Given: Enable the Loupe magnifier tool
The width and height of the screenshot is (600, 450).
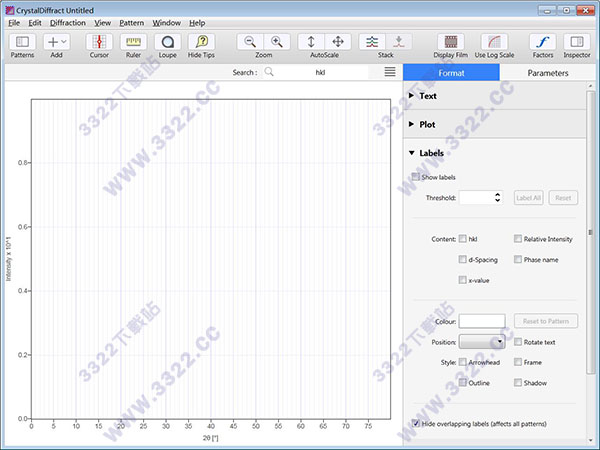Looking at the screenshot, I should tap(167, 42).
